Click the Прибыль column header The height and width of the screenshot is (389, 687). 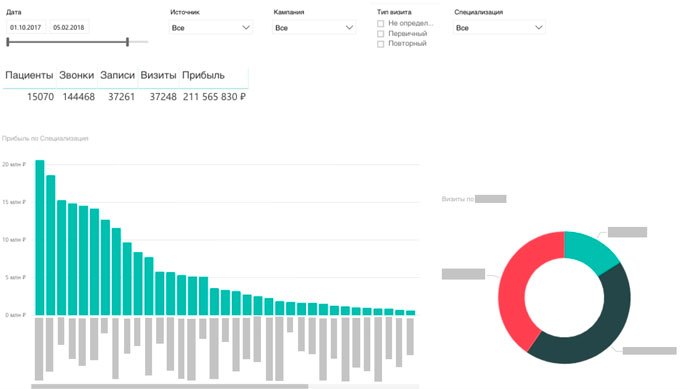pyautogui.click(x=203, y=75)
